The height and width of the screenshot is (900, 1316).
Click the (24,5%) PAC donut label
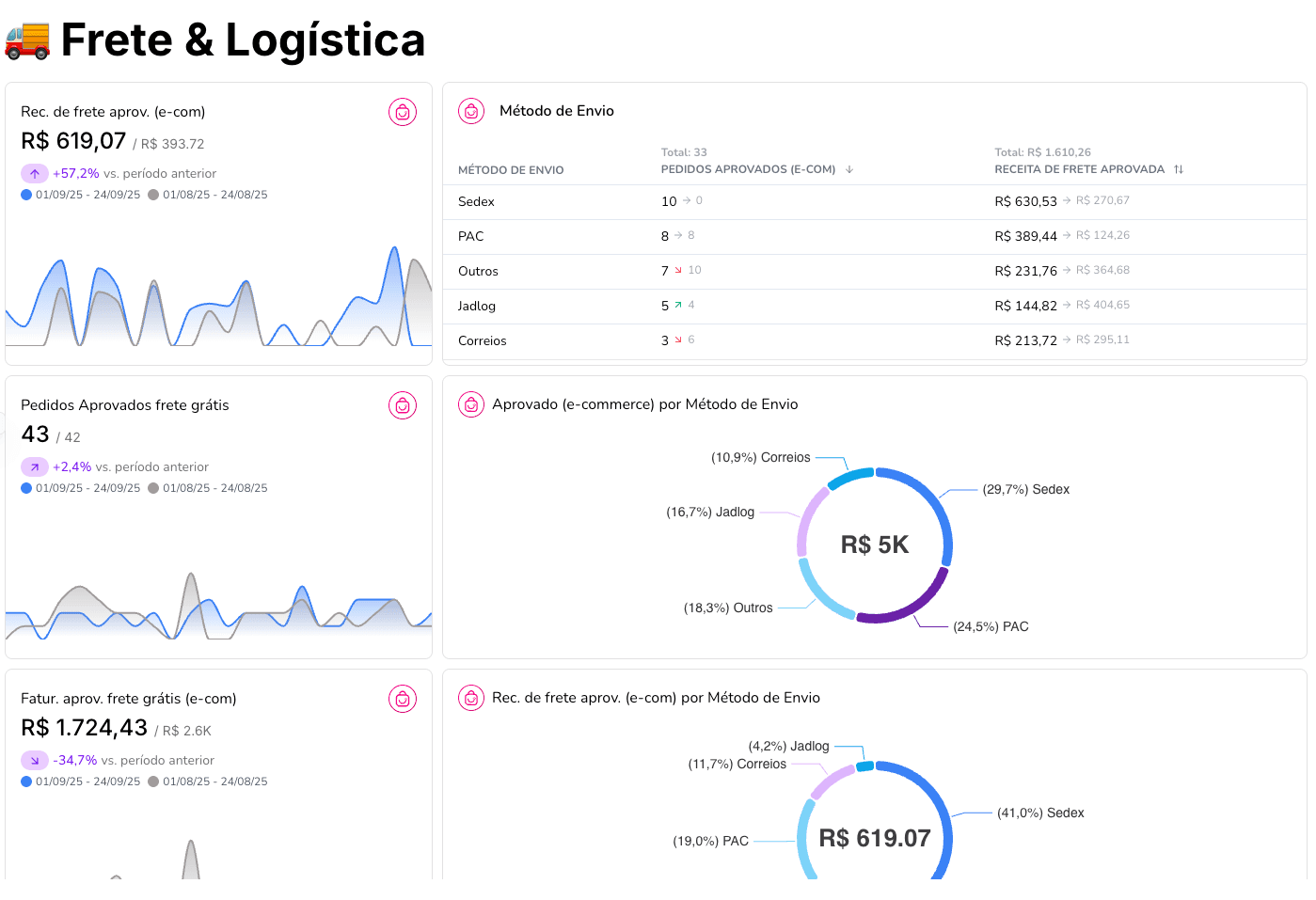(x=991, y=626)
